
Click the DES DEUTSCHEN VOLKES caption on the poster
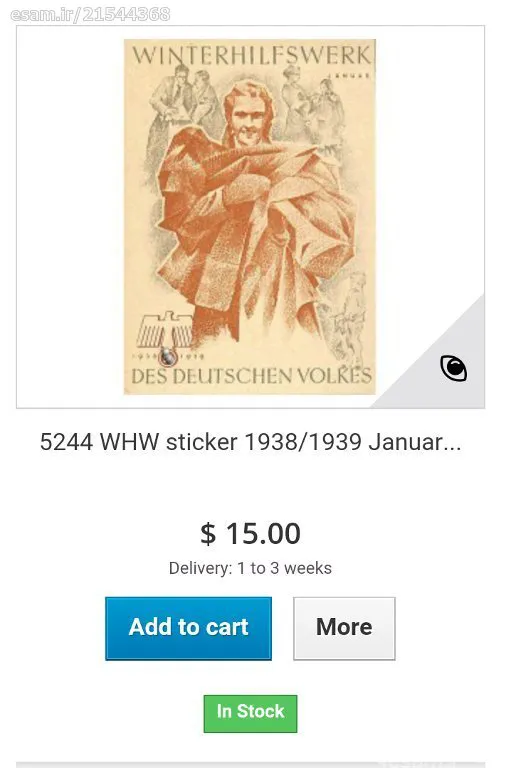251,376
